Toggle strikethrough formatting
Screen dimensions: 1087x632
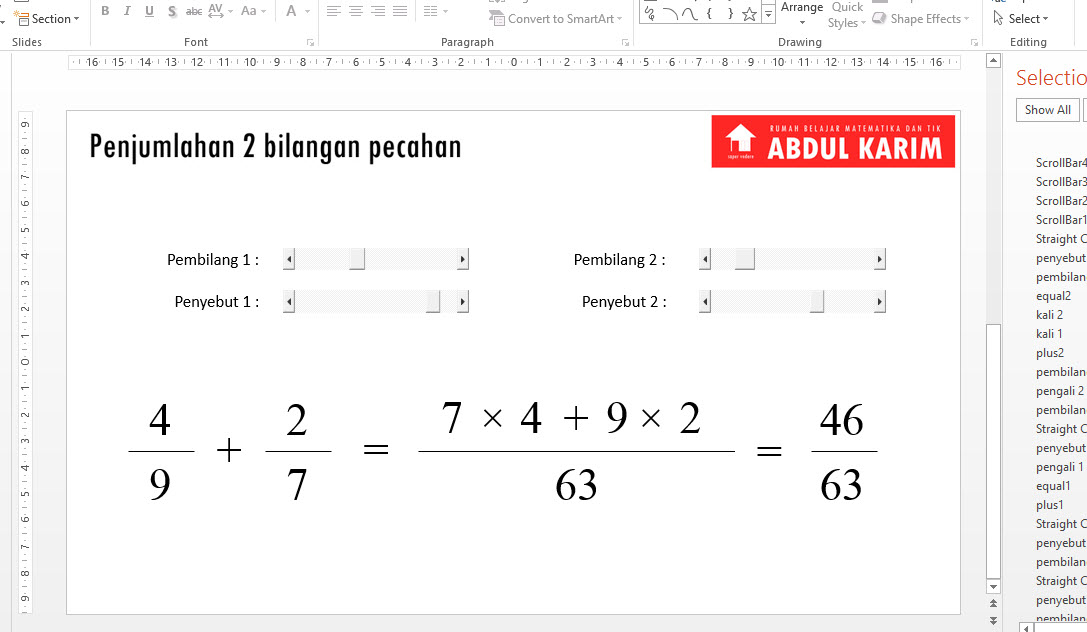(x=194, y=11)
